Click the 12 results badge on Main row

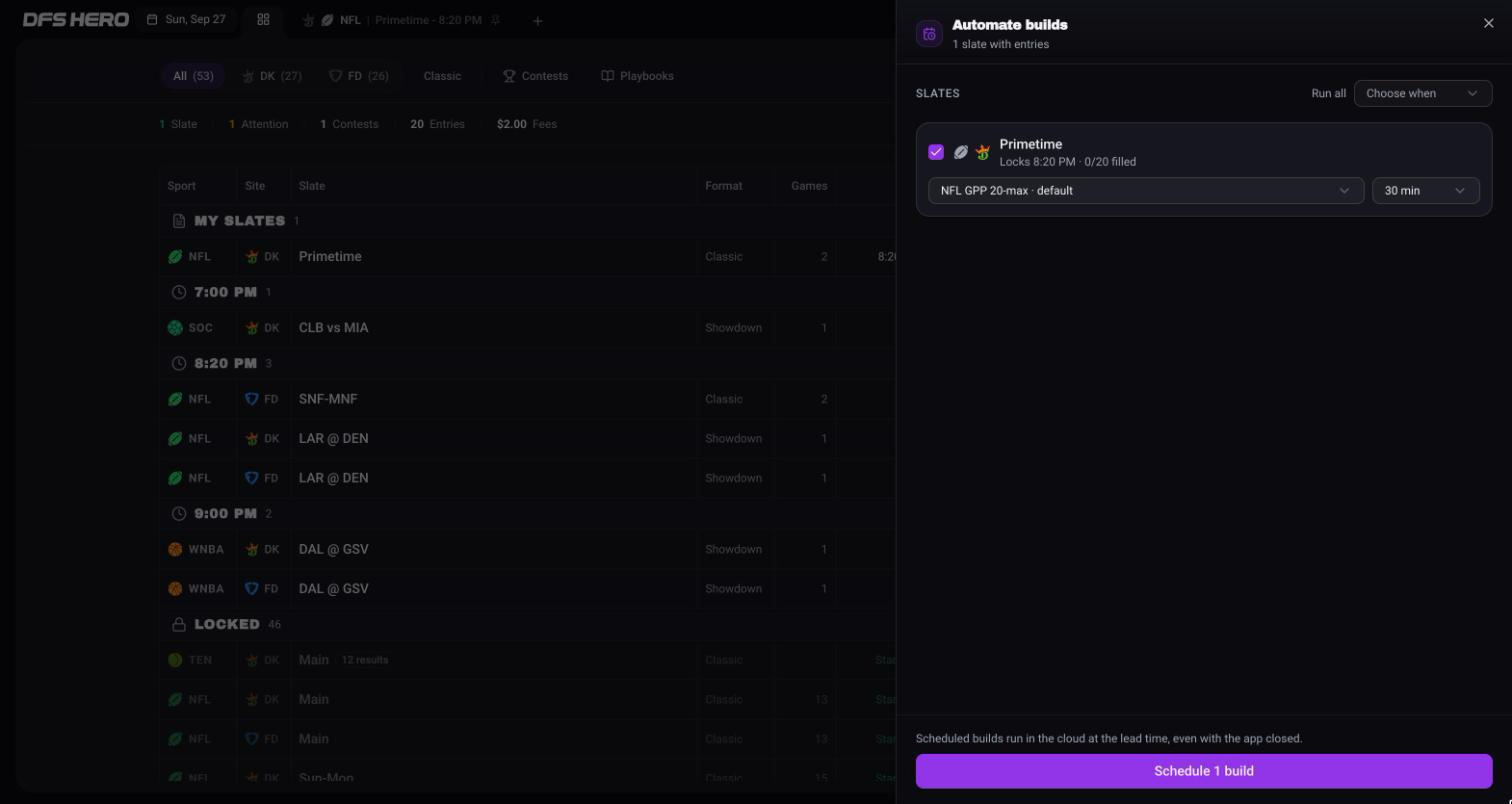click(x=365, y=660)
